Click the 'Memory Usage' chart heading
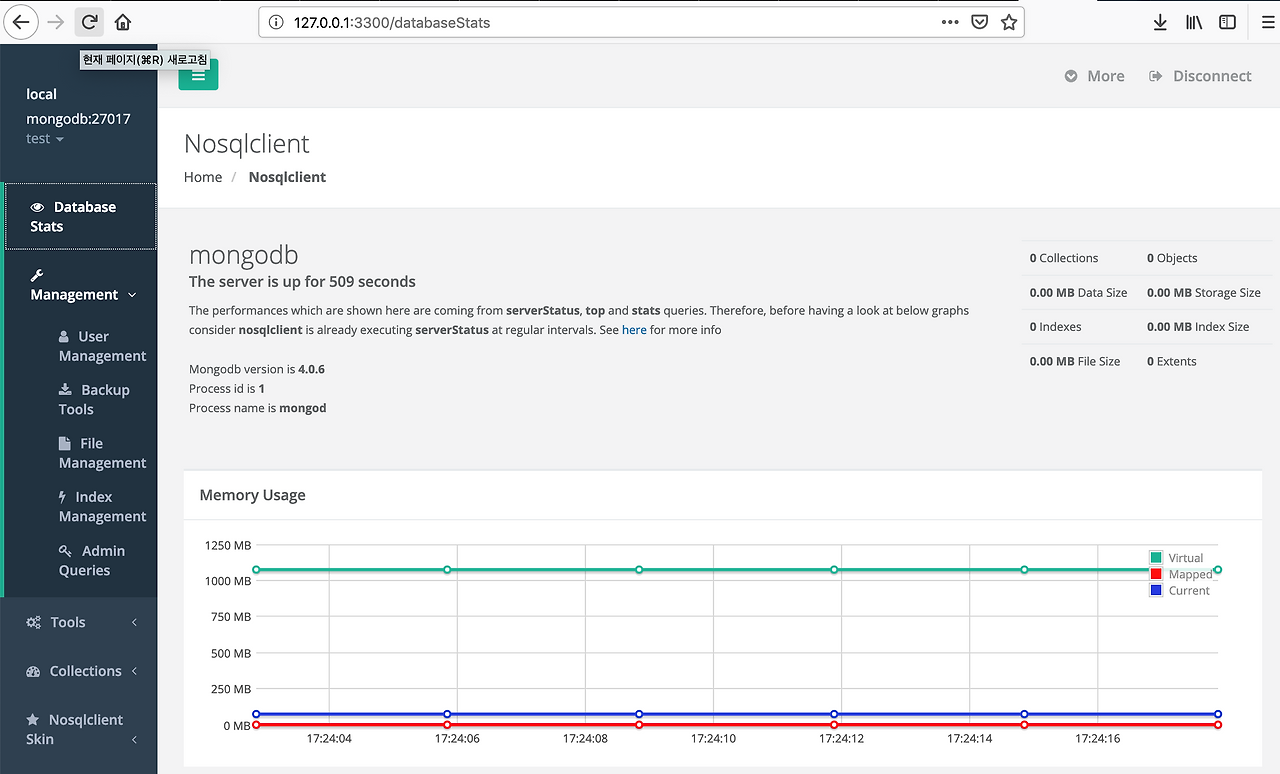This screenshot has width=1280, height=774. [253, 495]
